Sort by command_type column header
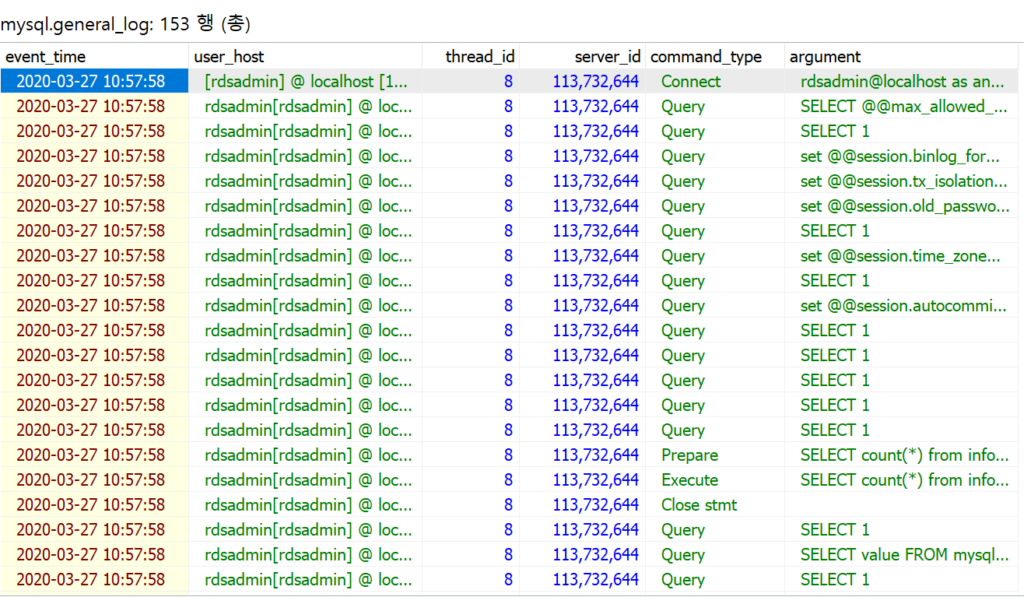The image size is (1024, 597). click(x=706, y=57)
